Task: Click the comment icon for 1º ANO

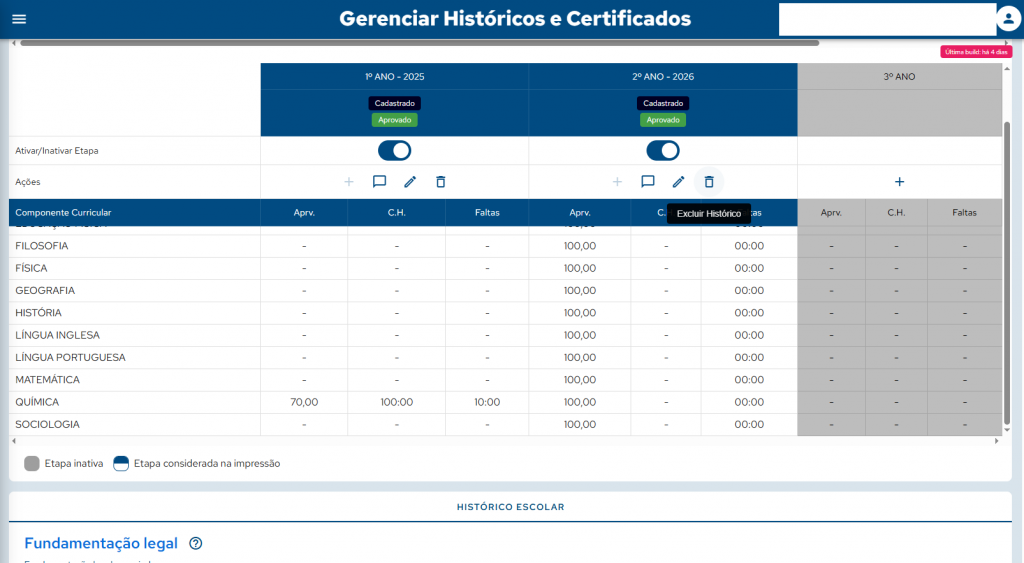Action: 379,182
